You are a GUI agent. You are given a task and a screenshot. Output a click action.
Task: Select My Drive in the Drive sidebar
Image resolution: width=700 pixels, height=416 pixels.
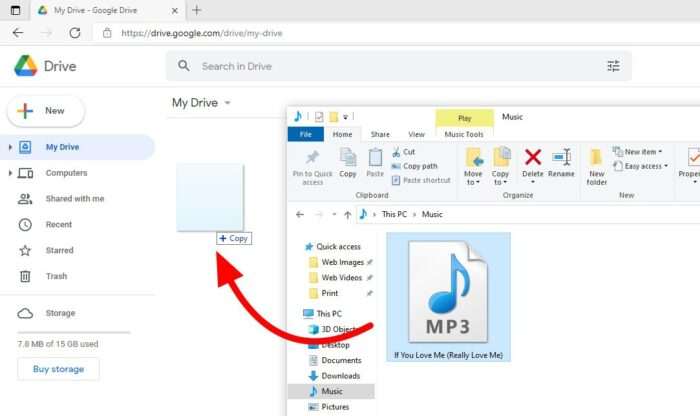[78, 147]
